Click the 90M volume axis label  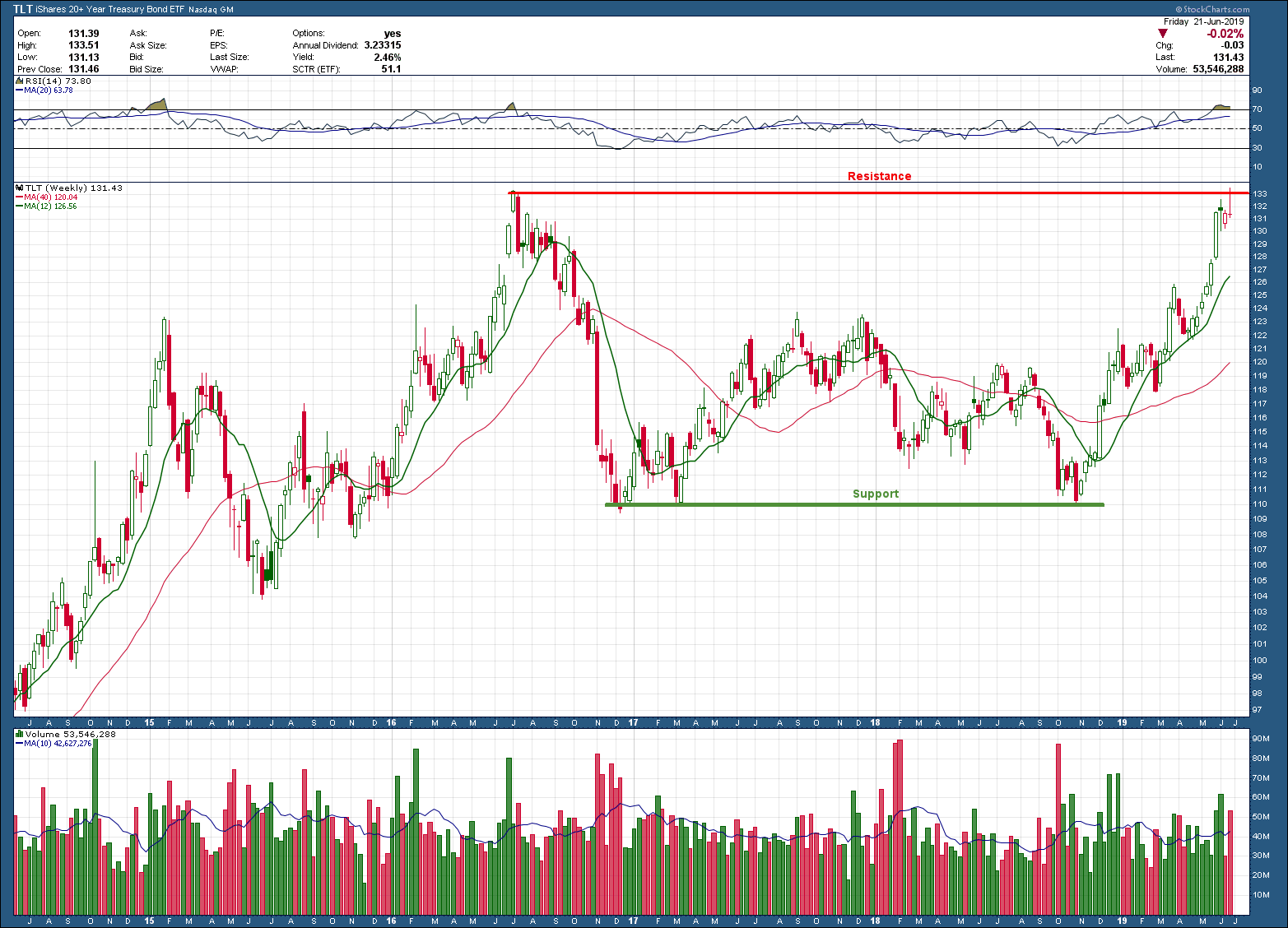click(1259, 739)
